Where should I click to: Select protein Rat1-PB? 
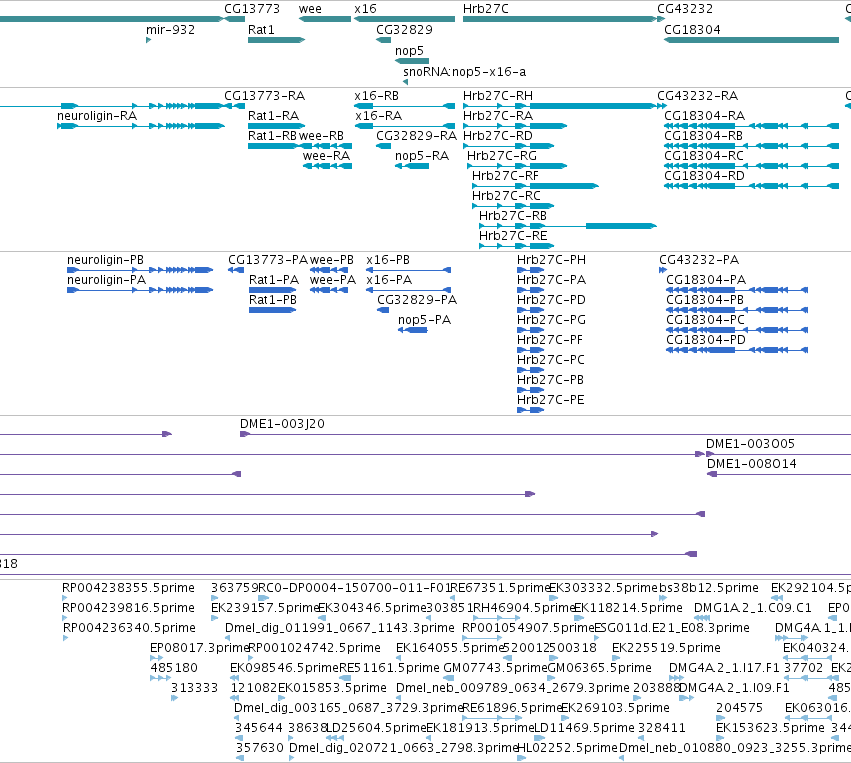(273, 301)
